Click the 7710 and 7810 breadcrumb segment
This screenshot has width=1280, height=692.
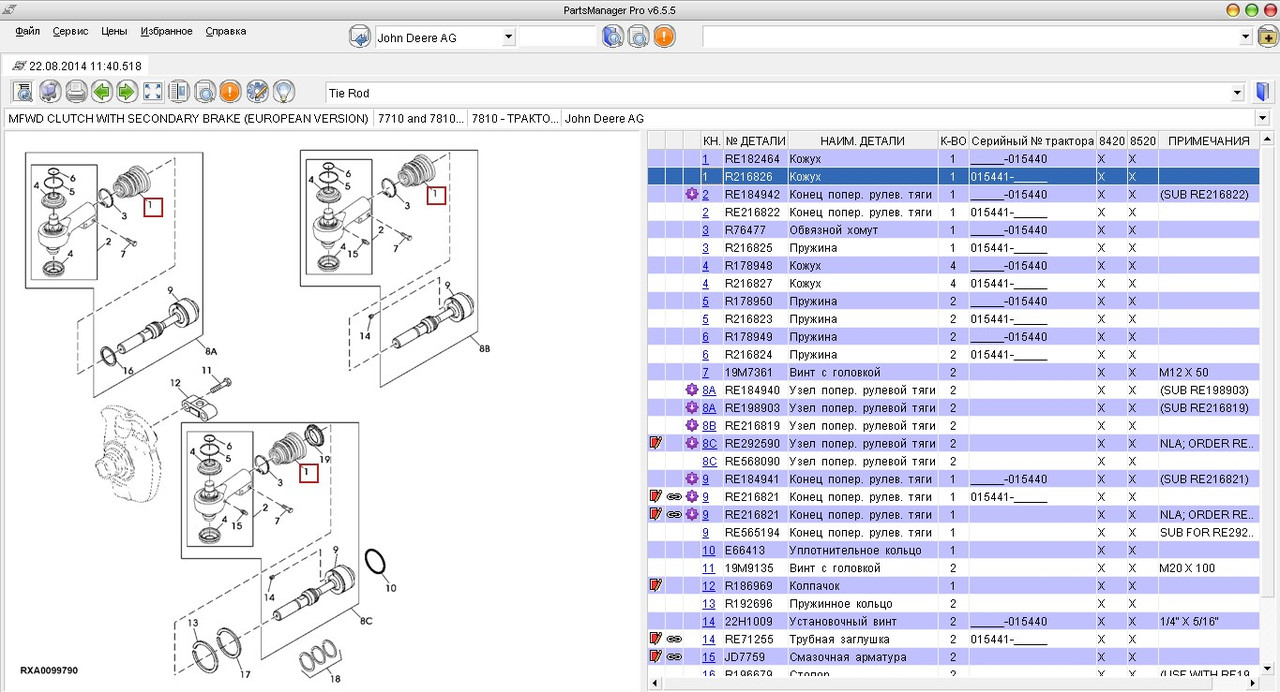pos(419,119)
